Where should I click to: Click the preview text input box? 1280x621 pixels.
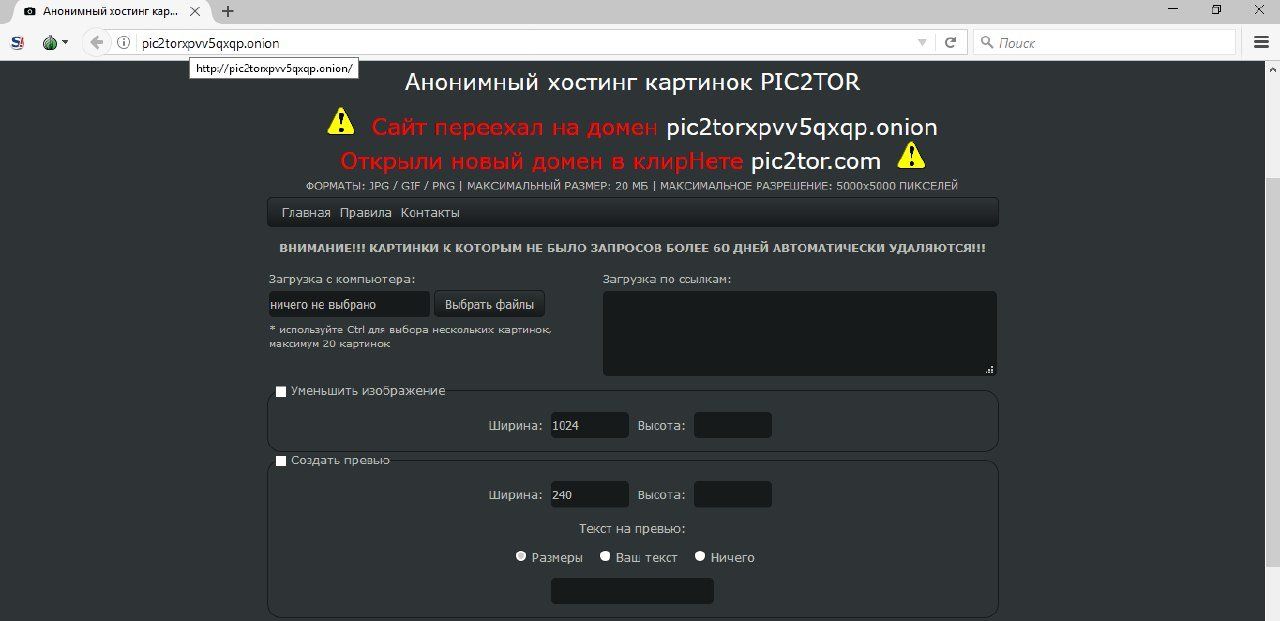632,591
